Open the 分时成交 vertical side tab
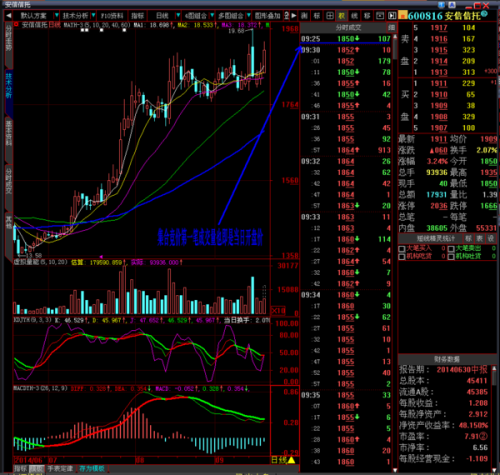Viewport: 500px width, 475px height. click(x=9, y=182)
